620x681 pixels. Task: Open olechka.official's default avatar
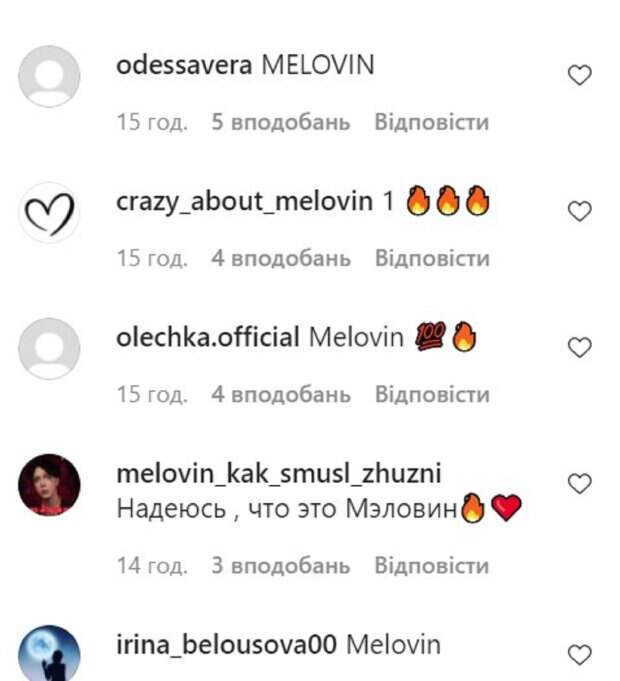[x=49, y=348]
